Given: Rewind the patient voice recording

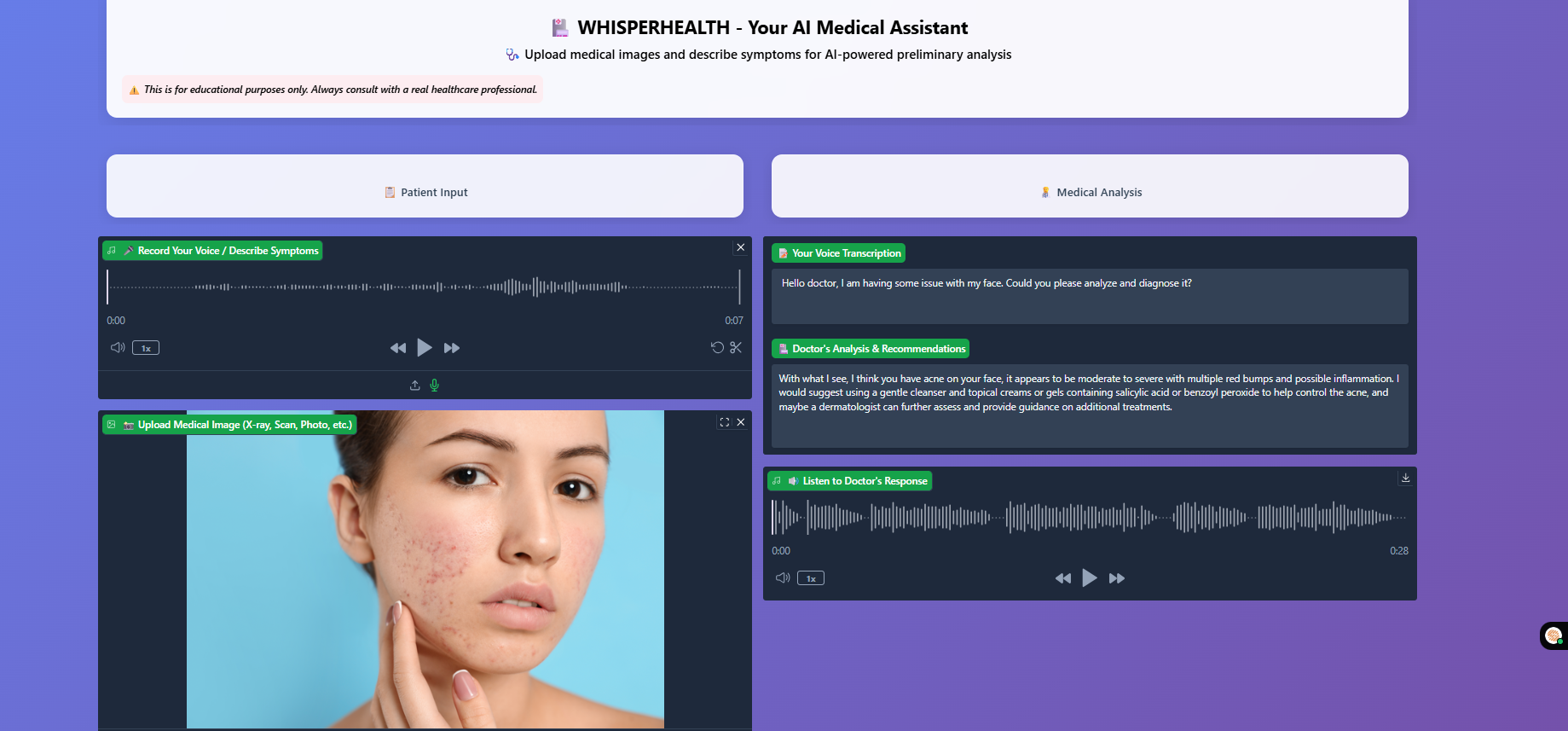Looking at the screenshot, I should [398, 348].
